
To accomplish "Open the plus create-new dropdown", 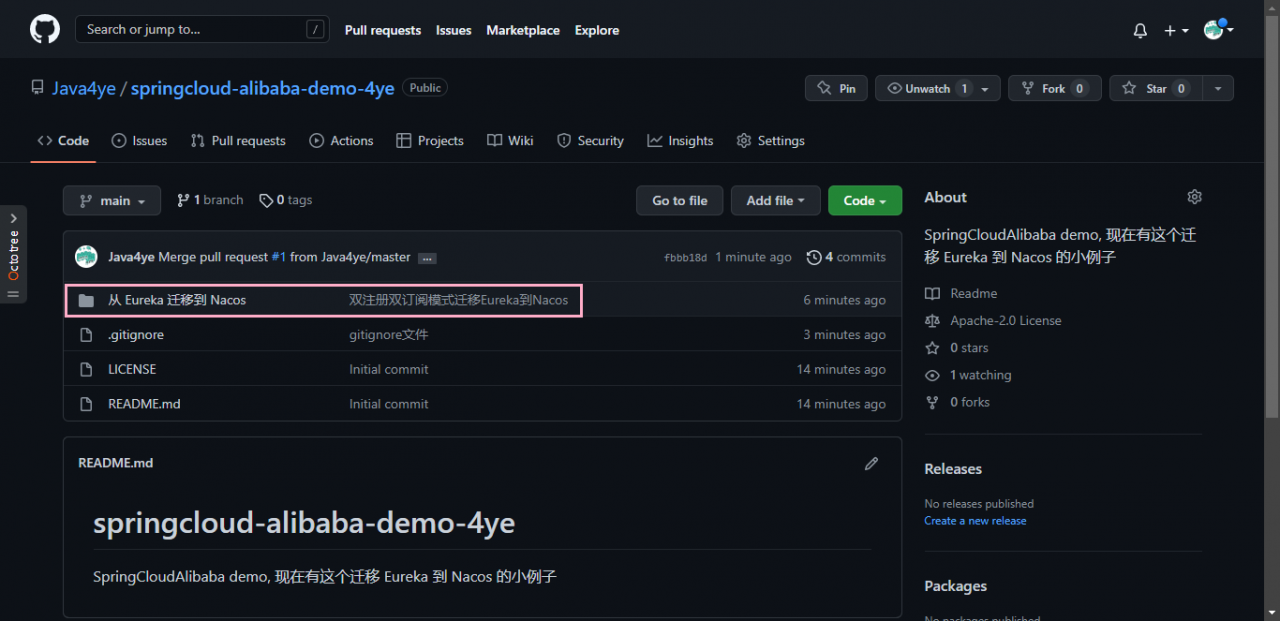I will click(1176, 31).
